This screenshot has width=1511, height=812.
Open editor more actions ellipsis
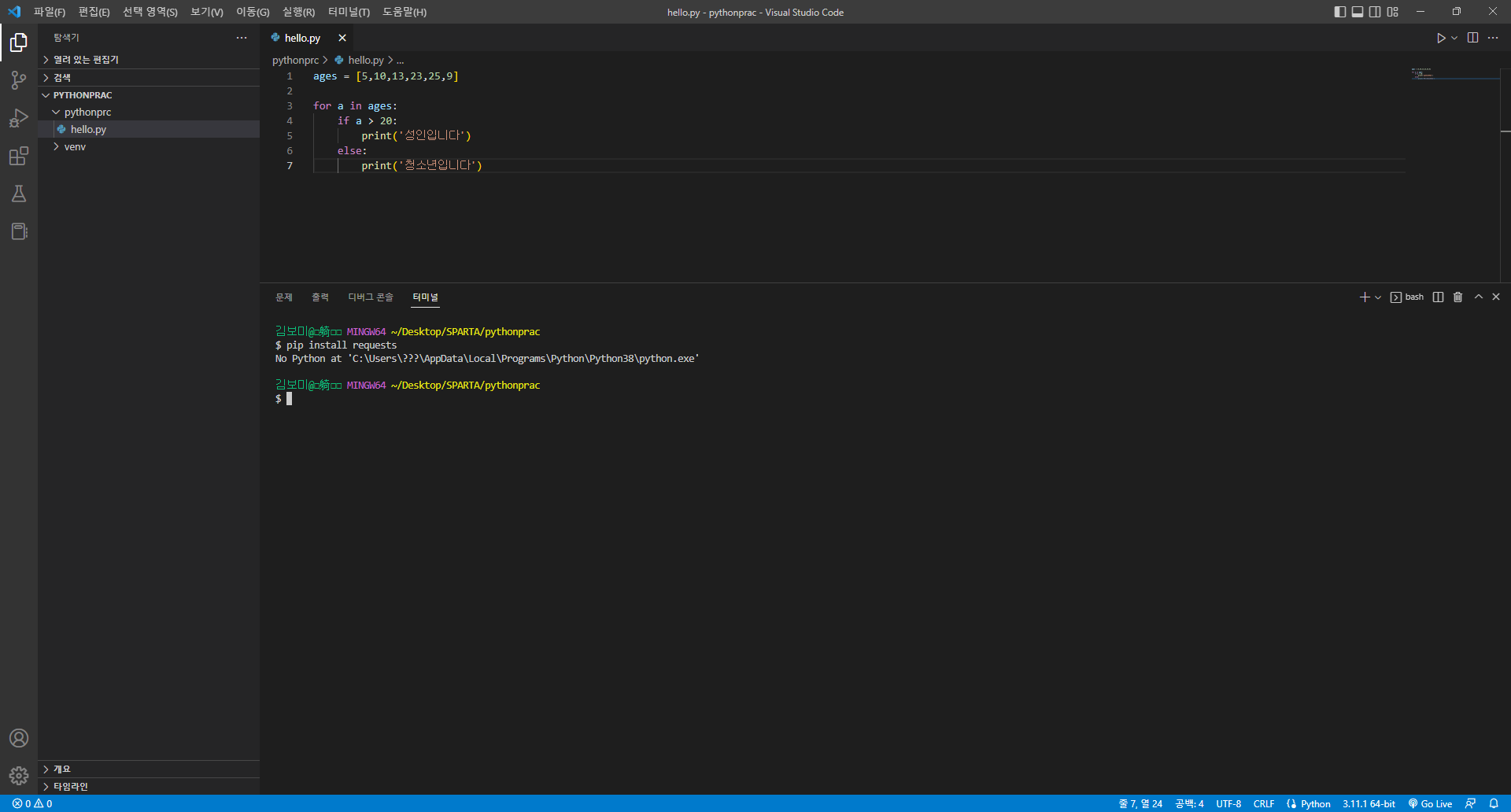(1493, 38)
